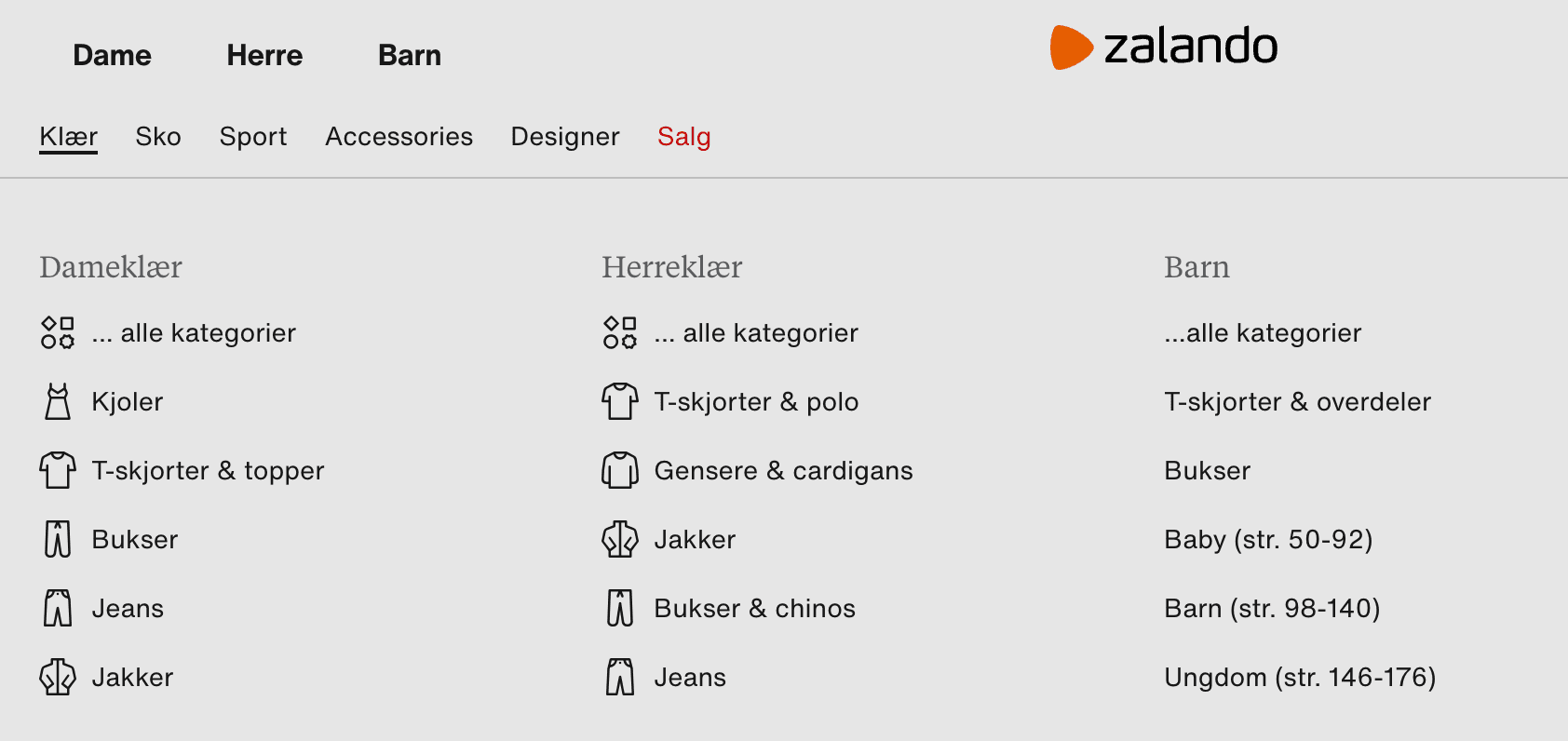Open the Accessories navigation item

(399, 137)
